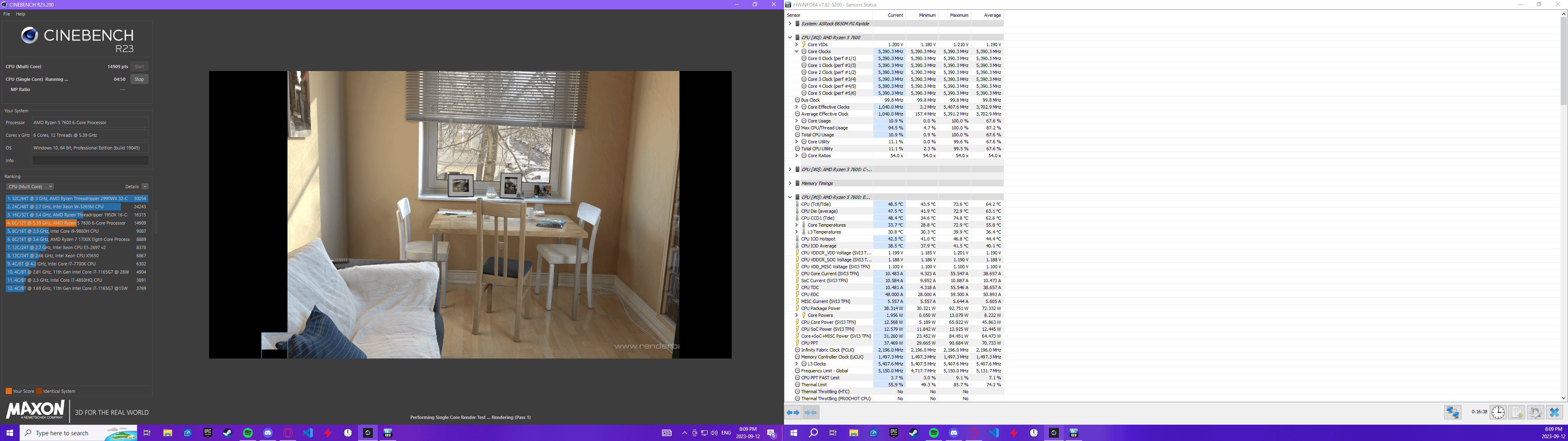The width and height of the screenshot is (1568, 441).
Task: Select the Core 0 Clock (perf #1/1) row
Action: [x=895, y=58]
